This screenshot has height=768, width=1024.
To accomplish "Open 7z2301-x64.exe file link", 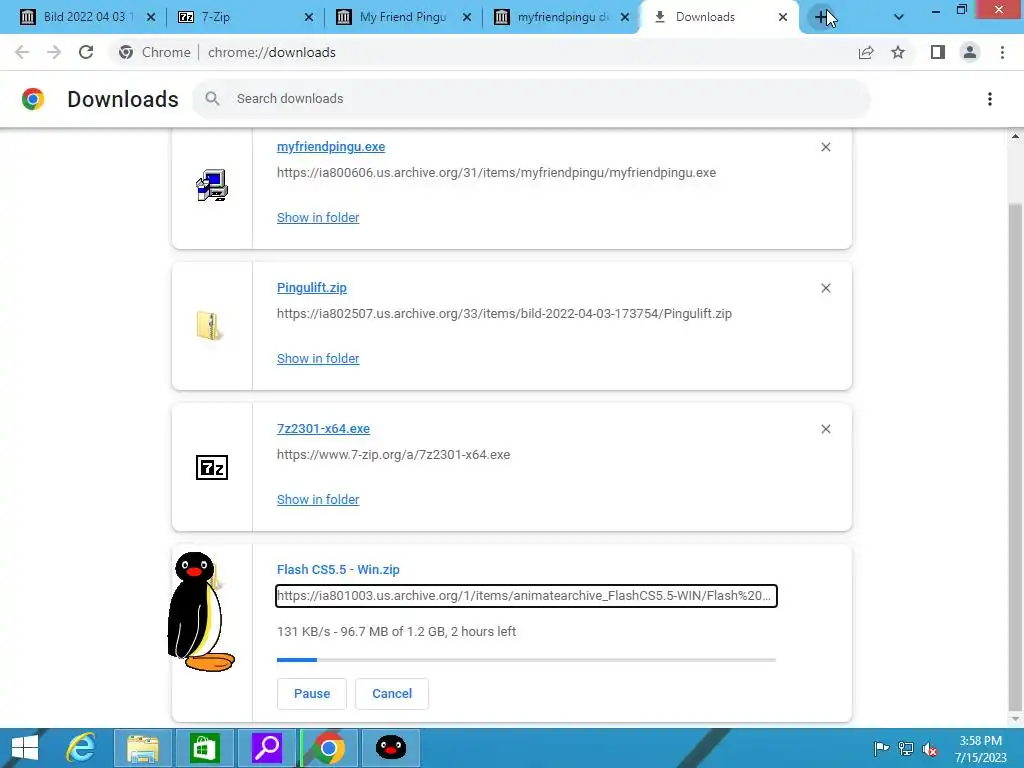I will 323,429.
